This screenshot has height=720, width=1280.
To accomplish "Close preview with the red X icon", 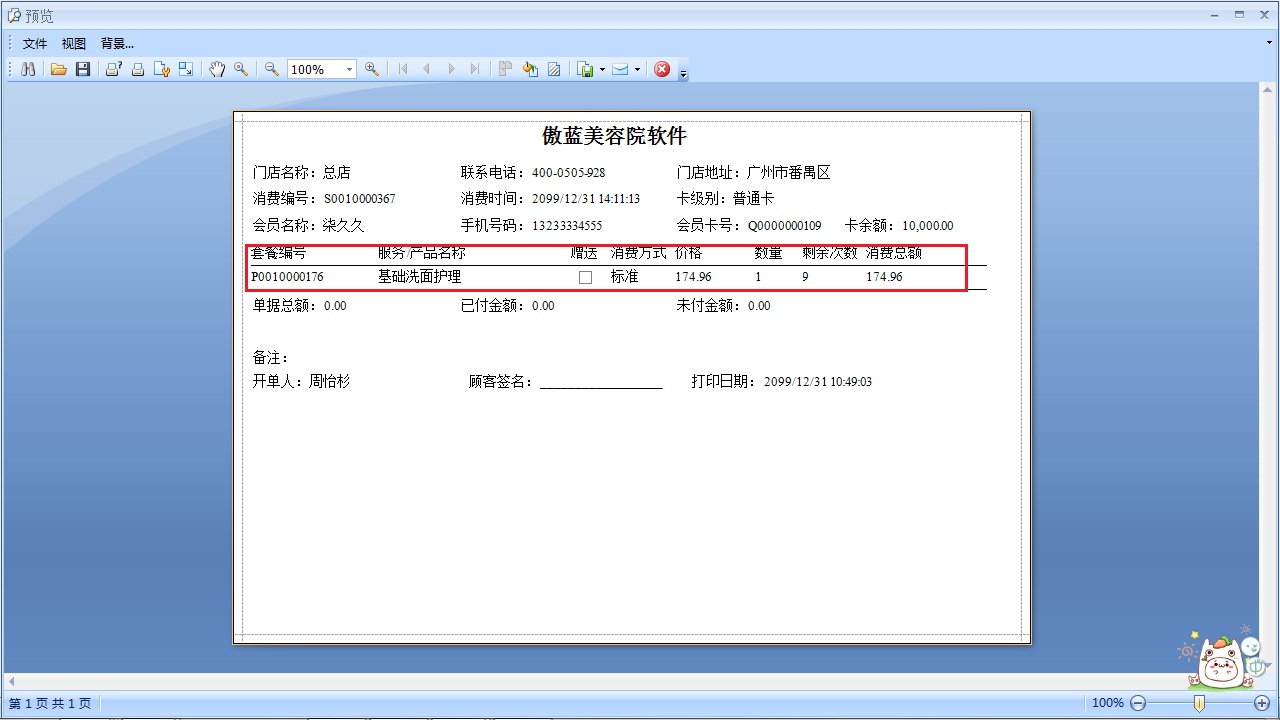I will click(x=661, y=69).
